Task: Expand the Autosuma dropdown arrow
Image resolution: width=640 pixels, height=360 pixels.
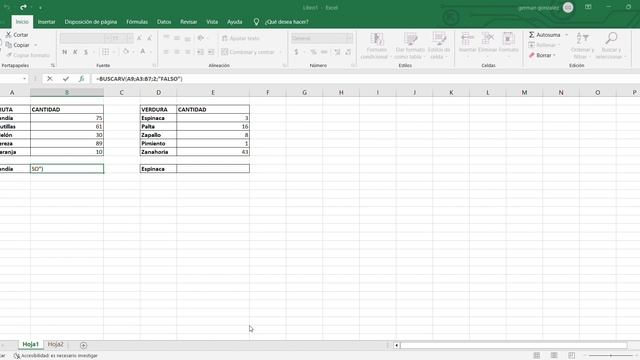Action: pos(567,35)
